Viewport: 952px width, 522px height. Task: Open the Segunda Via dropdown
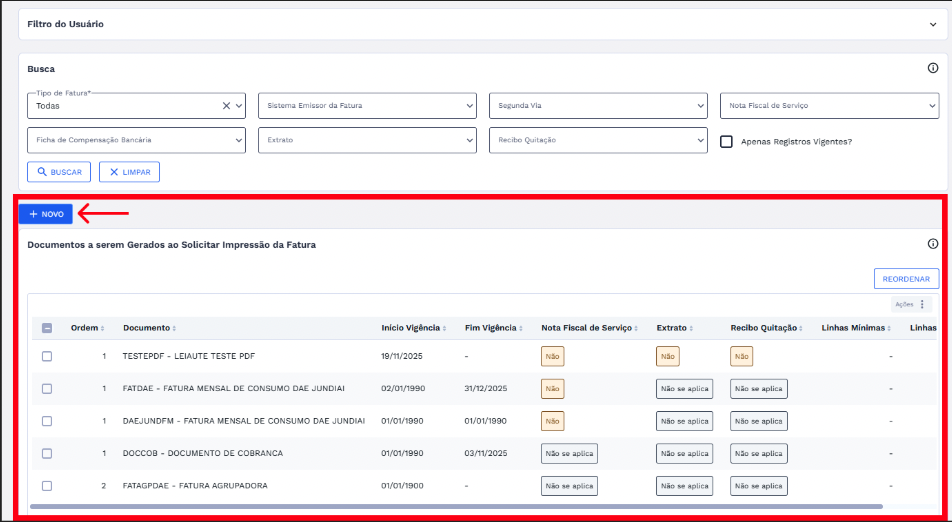point(598,105)
